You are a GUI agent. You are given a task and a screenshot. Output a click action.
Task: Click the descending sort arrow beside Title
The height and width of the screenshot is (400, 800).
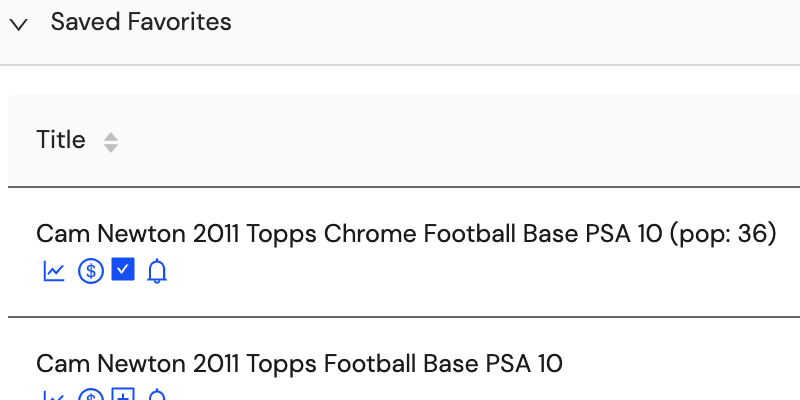click(x=111, y=148)
